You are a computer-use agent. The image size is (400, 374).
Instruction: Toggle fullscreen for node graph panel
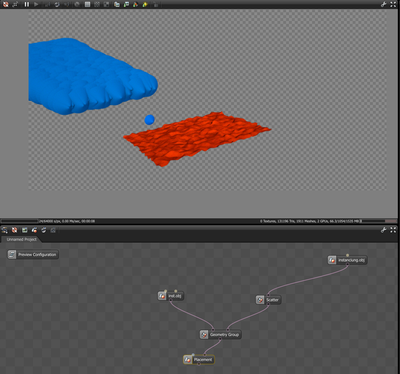point(393,230)
